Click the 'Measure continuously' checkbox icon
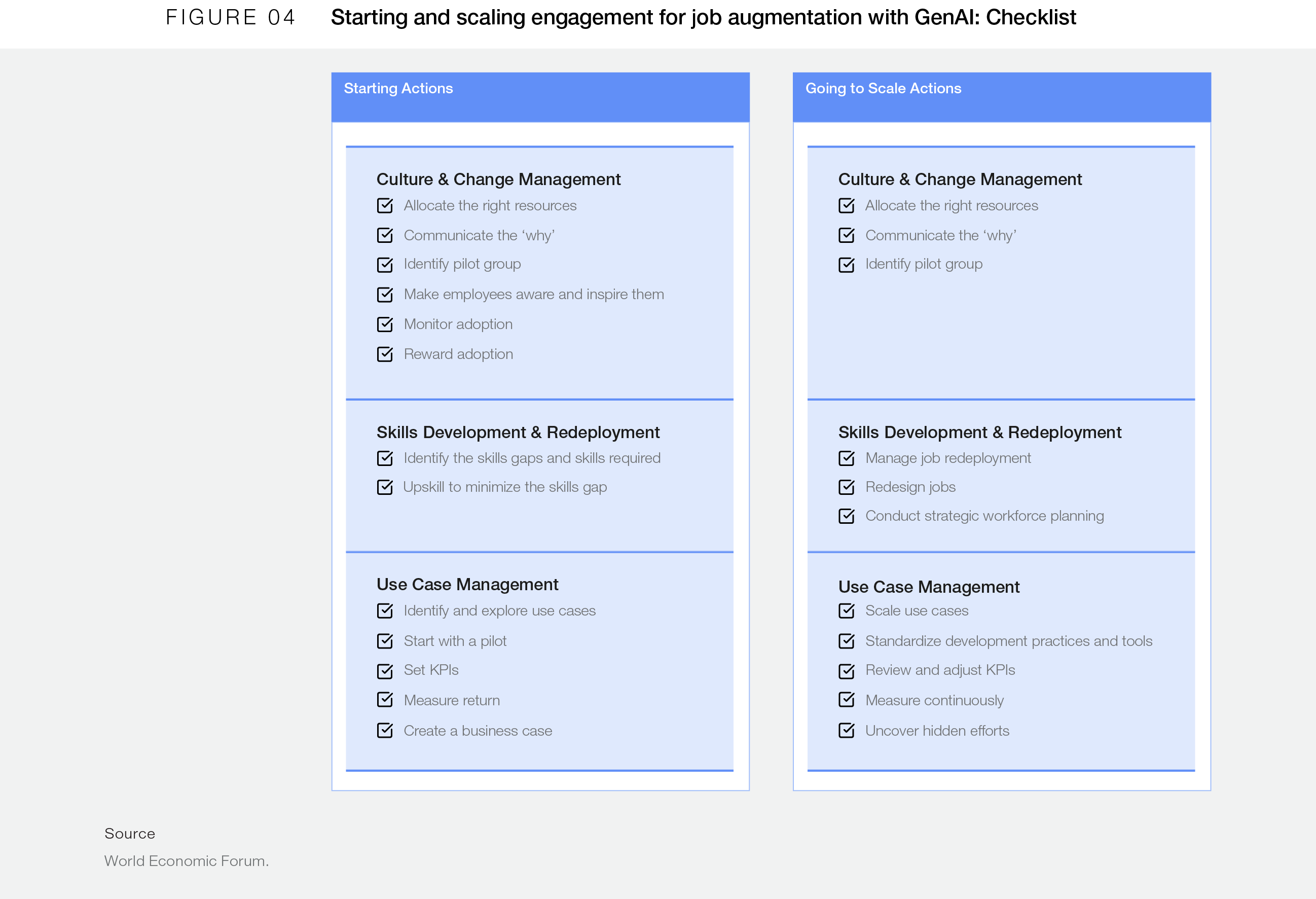1316x899 pixels. click(x=846, y=700)
